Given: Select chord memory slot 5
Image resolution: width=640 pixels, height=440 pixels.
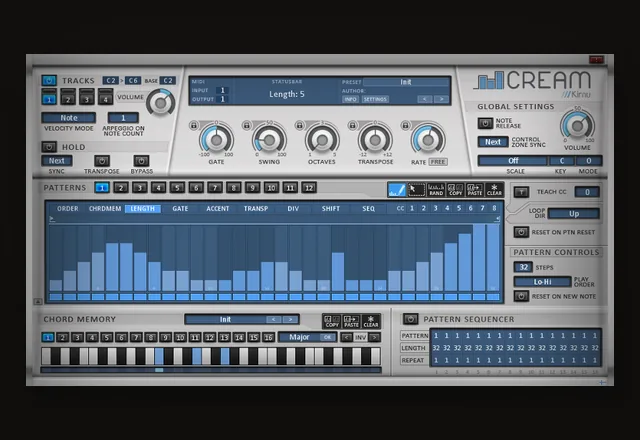Looking at the screenshot, I should point(107,338).
